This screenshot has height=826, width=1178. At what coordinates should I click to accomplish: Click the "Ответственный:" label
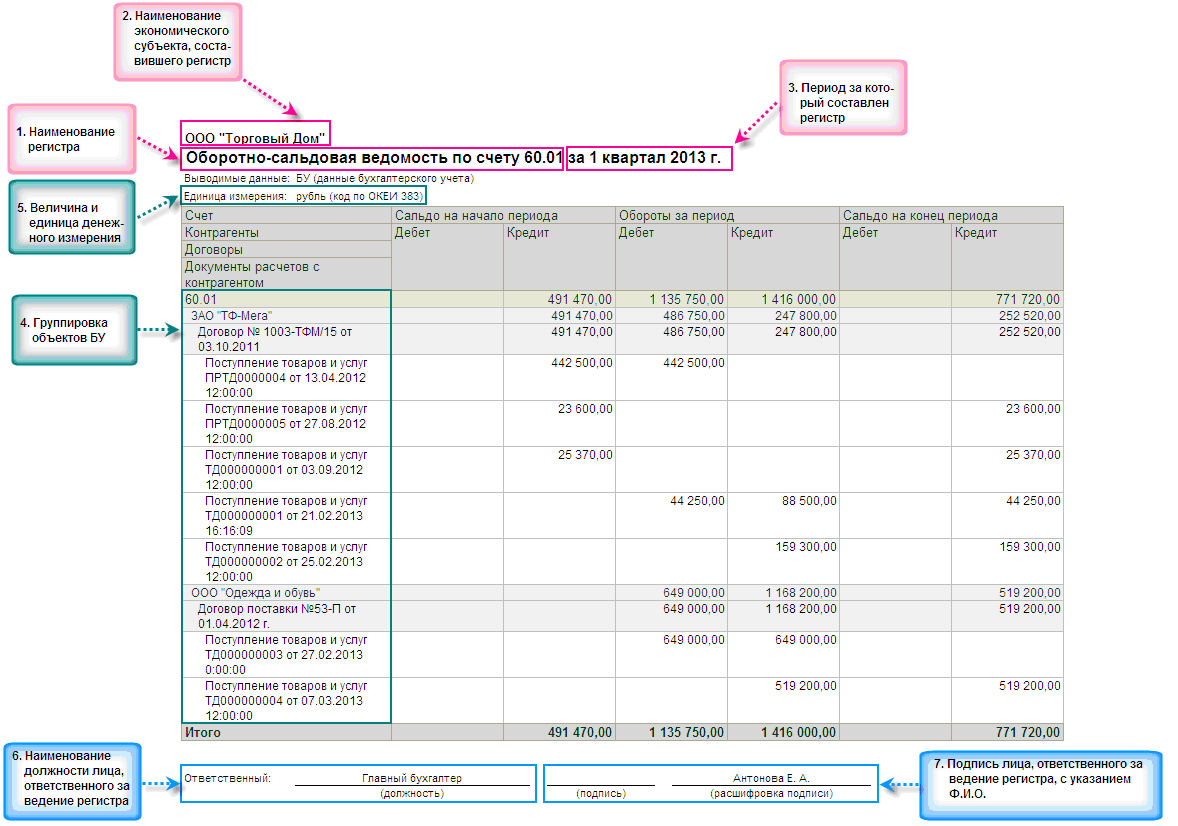pos(228,779)
